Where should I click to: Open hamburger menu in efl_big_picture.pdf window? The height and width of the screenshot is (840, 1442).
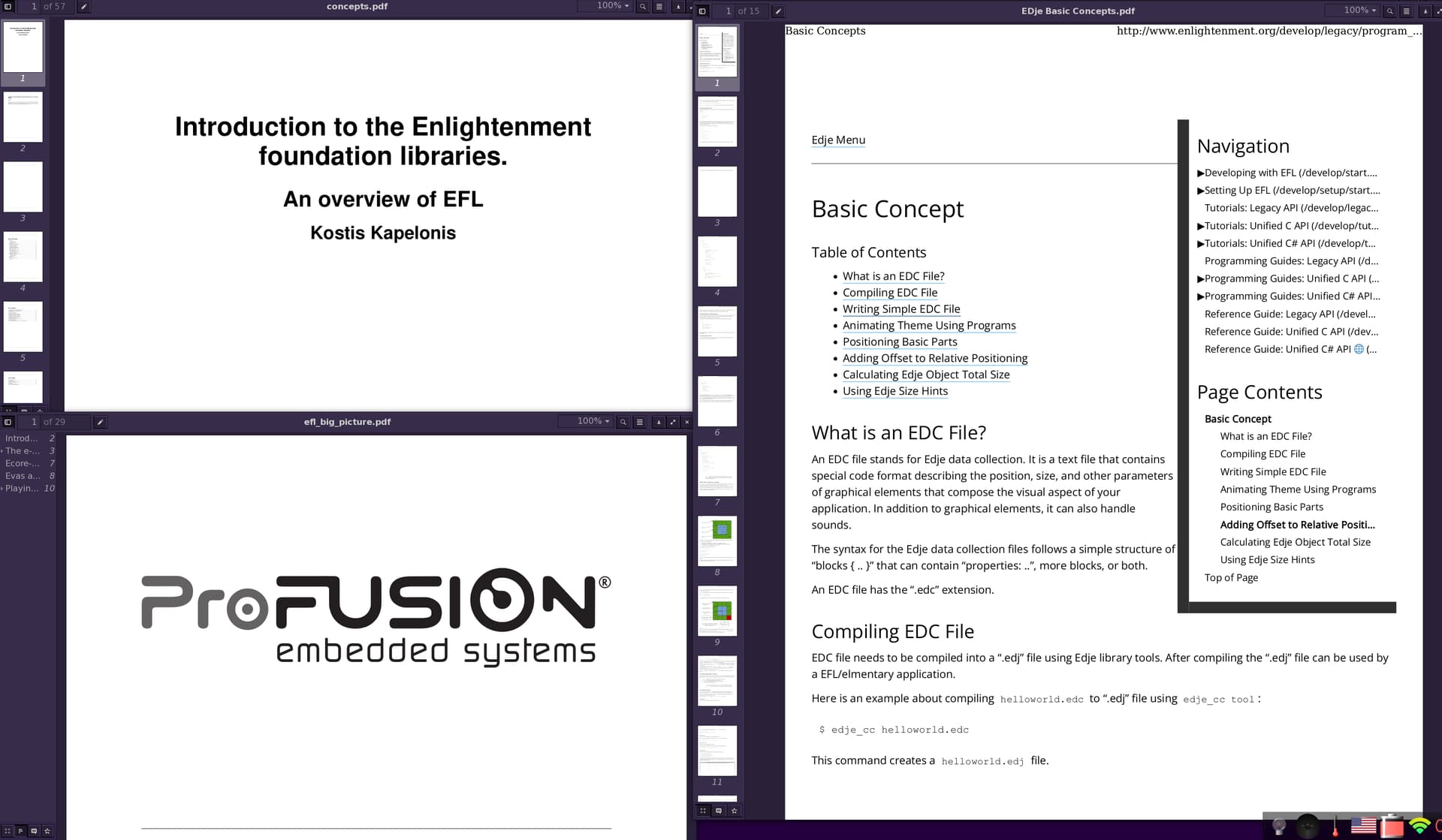click(x=640, y=422)
